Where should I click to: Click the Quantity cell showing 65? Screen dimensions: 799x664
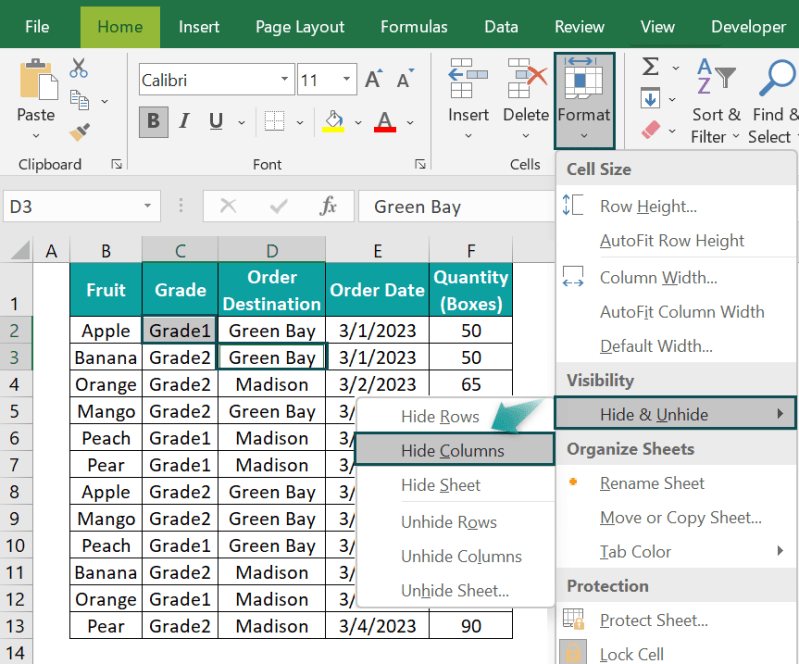[x=471, y=384]
